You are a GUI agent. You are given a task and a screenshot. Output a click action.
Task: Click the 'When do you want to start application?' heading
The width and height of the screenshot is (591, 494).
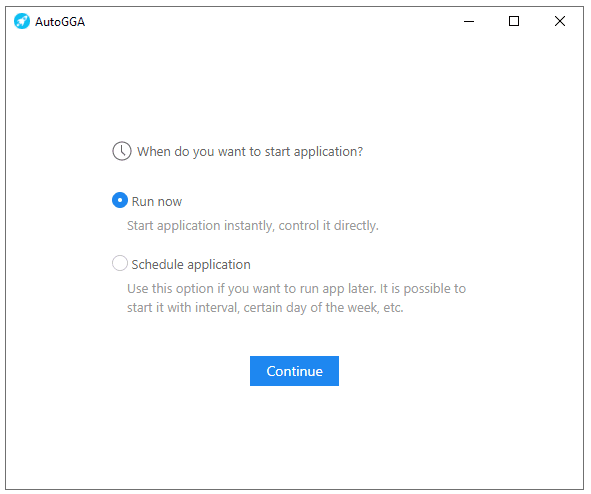pyautogui.click(x=250, y=151)
